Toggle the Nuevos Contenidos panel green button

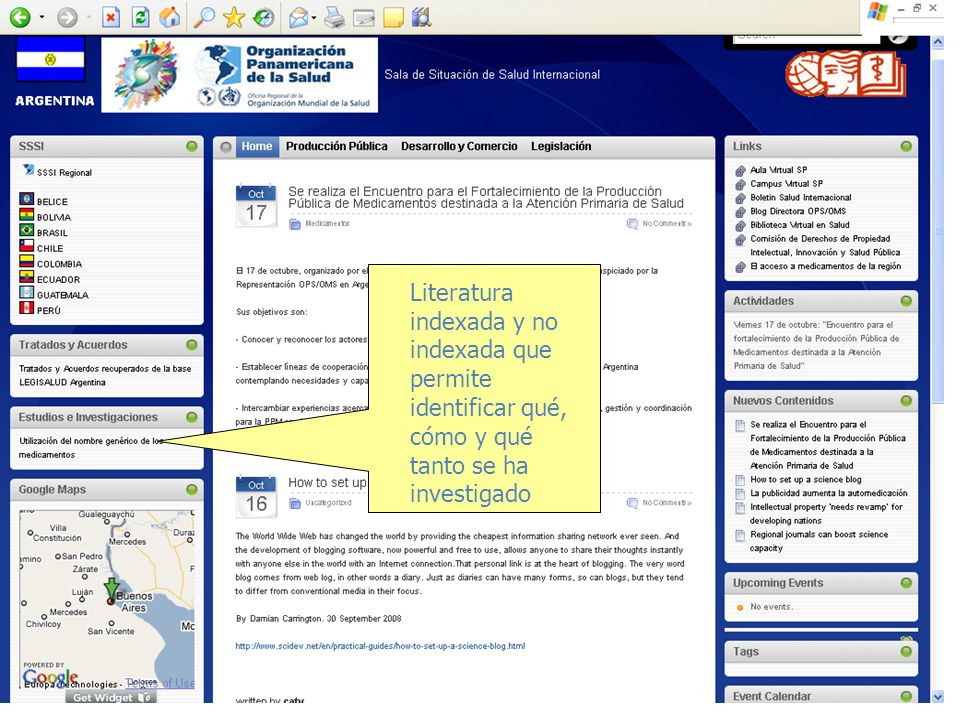[x=906, y=400]
